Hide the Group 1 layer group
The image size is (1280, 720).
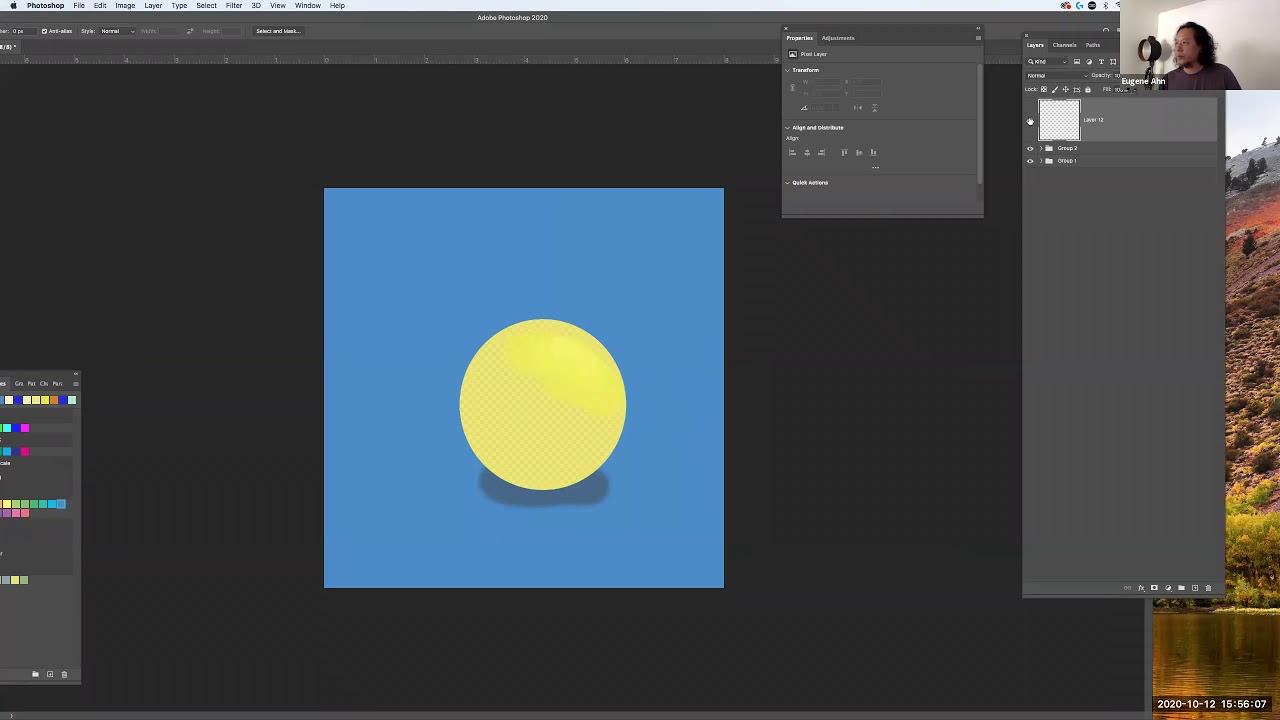click(1030, 161)
